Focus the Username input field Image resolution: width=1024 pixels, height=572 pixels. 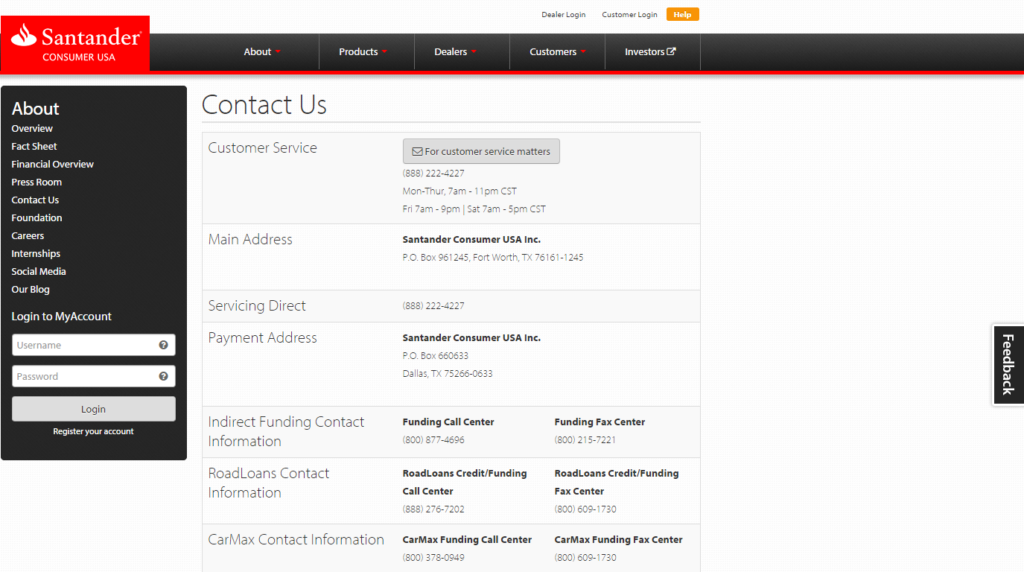(x=93, y=345)
